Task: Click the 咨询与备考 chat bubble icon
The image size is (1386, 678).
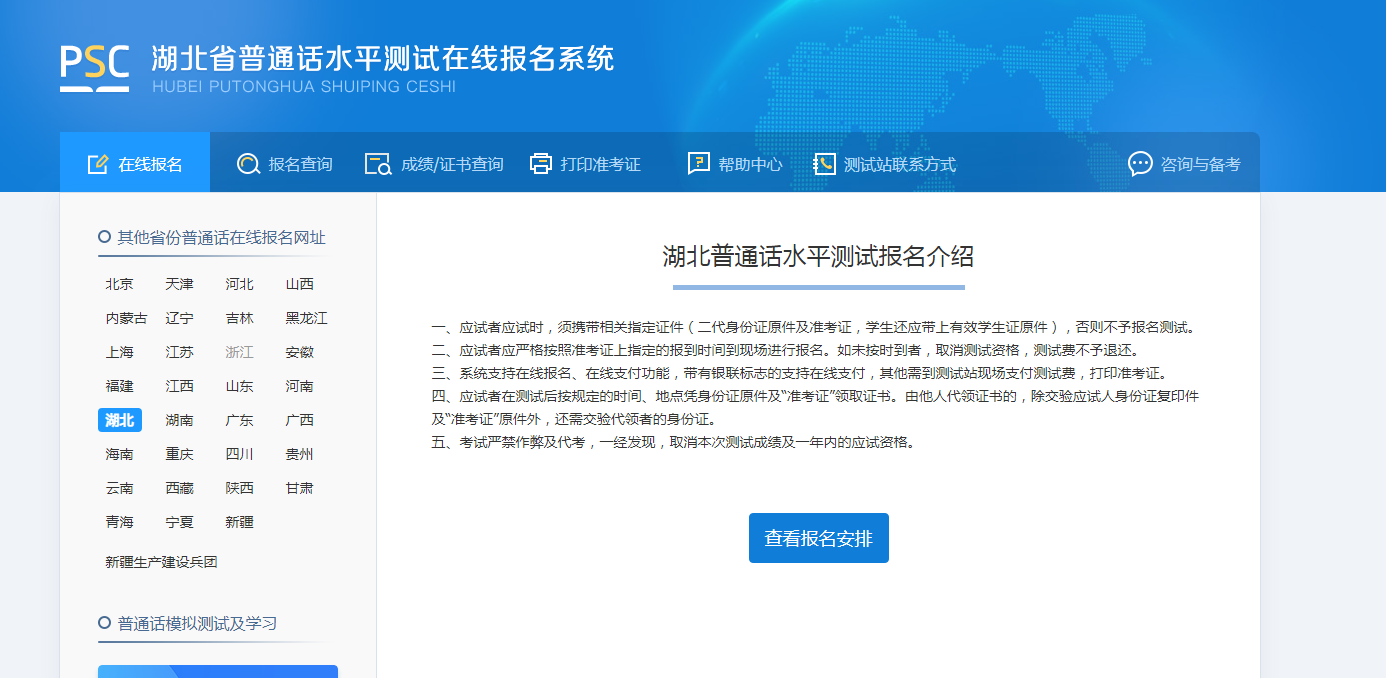Action: tap(1140, 164)
